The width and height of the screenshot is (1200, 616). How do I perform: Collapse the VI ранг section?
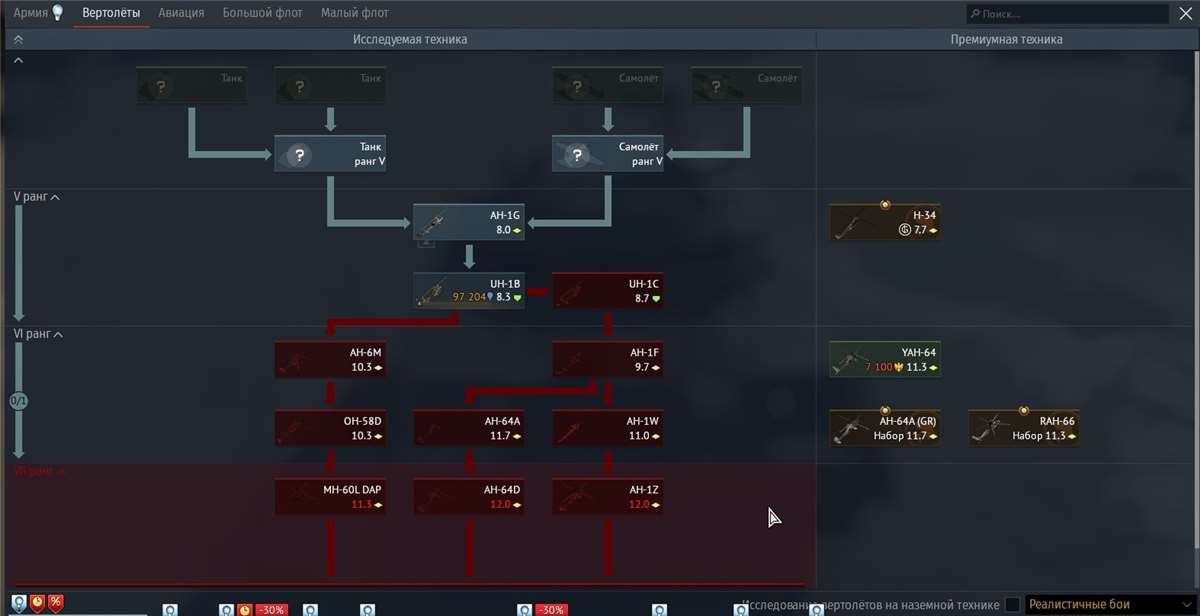point(58,334)
